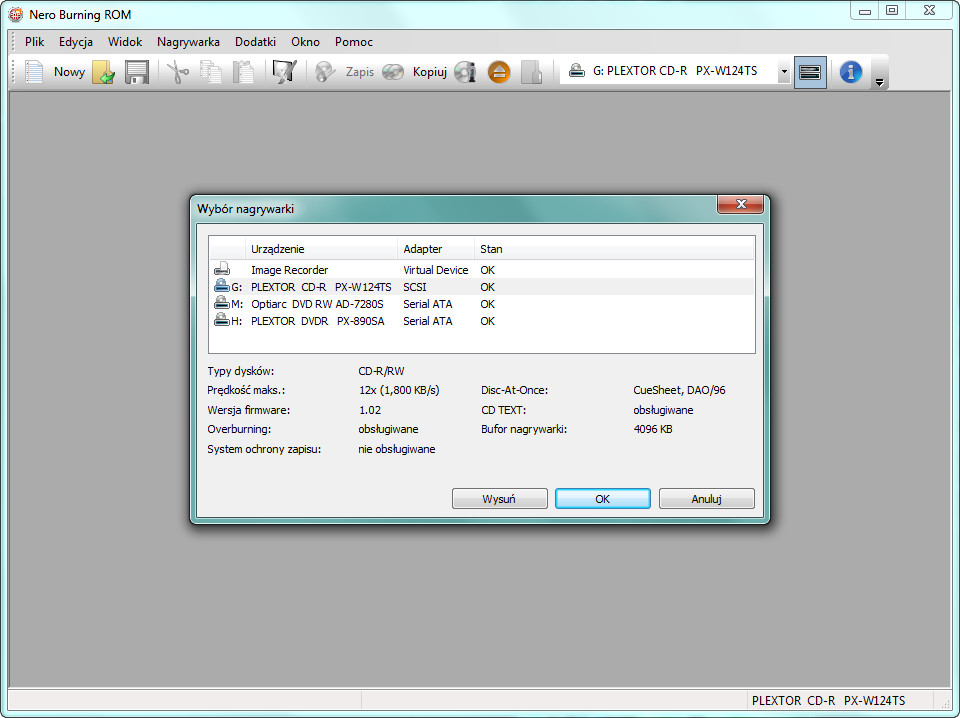Open the Okno menu

pyautogui.click(x=306, y=42)
